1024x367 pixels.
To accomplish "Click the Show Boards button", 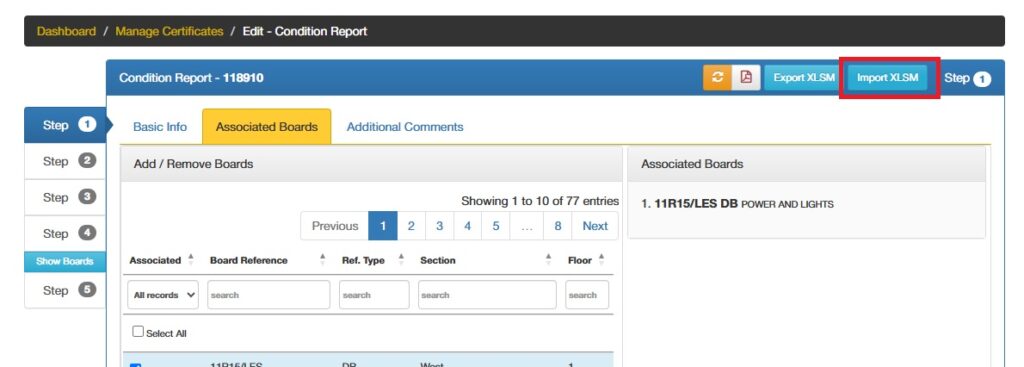I will pos(65,261).
